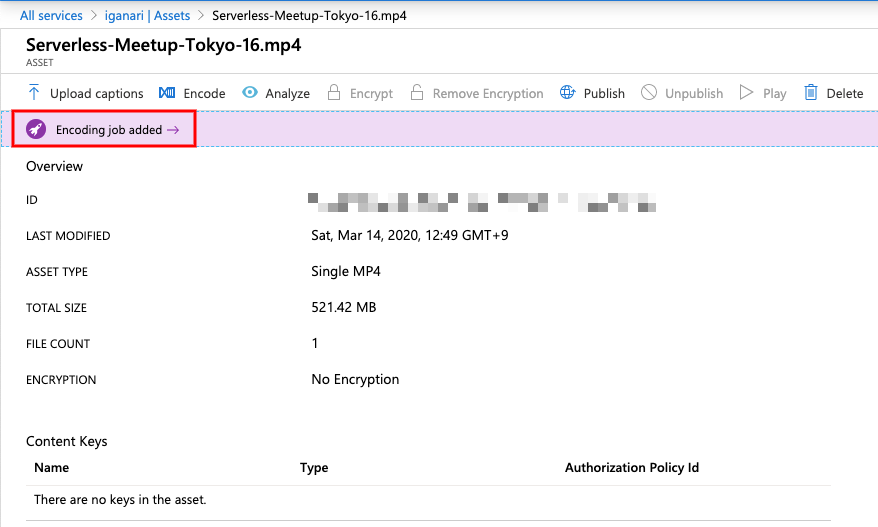
Task: Go to All services breadcrumb
Action: coord(51,16)
